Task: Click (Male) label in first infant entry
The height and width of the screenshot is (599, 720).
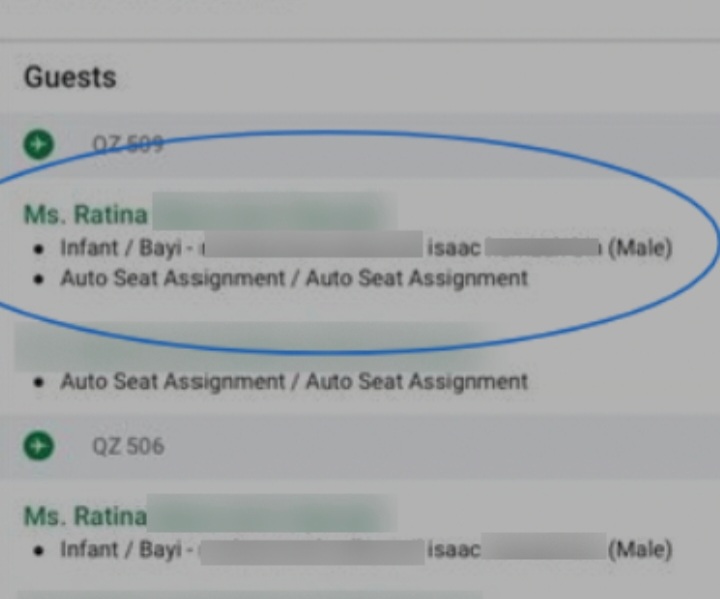Action: point(640,247)
